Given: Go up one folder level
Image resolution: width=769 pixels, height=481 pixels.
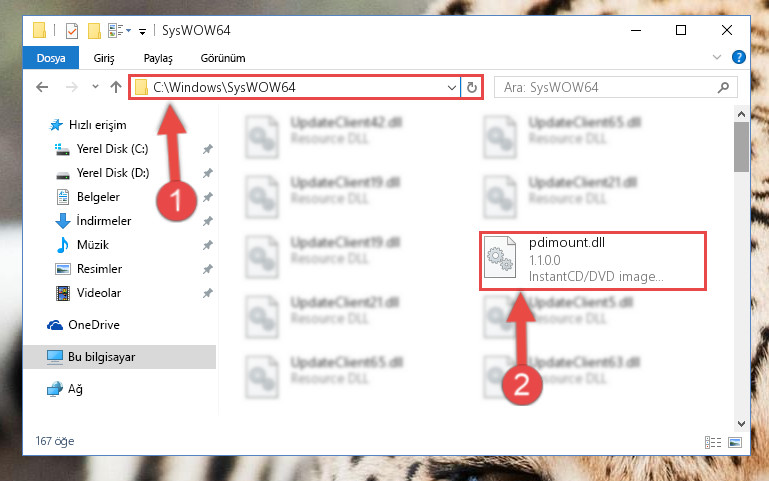Looking at the screenshot, I should (116, 87).
